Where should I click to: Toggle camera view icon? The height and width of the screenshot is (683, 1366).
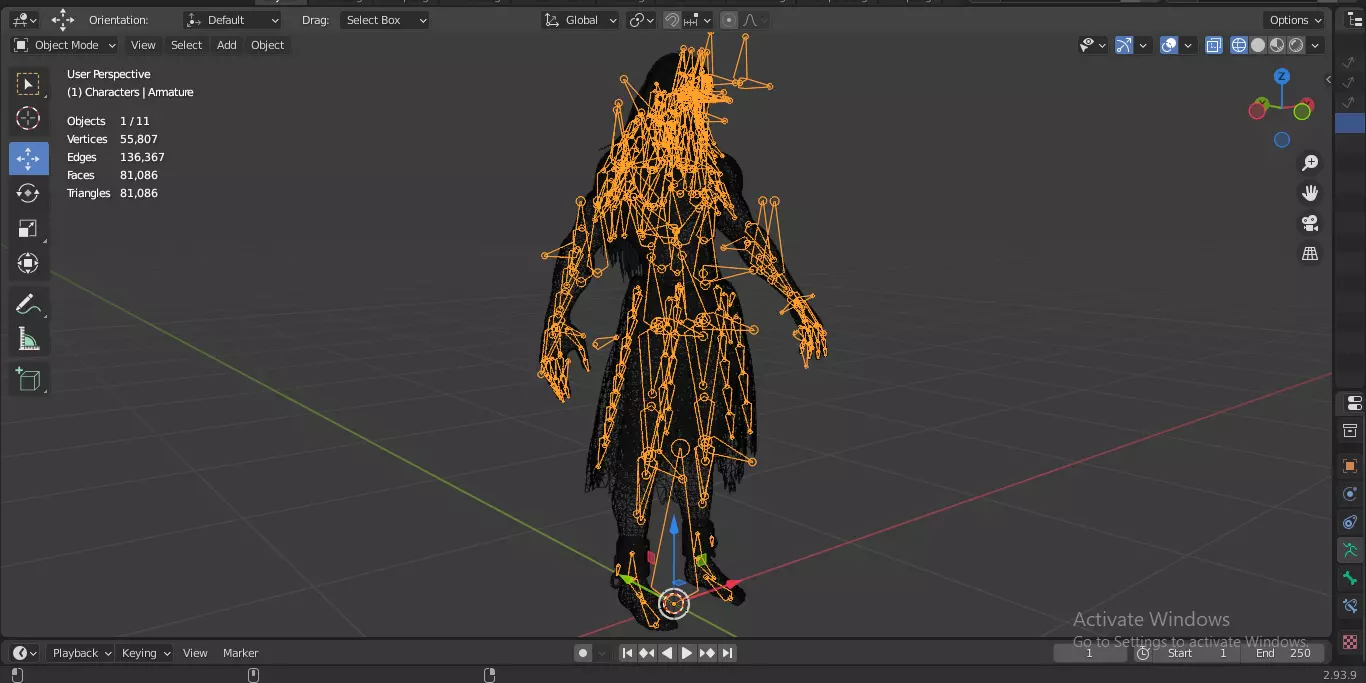click(1310, 223)
